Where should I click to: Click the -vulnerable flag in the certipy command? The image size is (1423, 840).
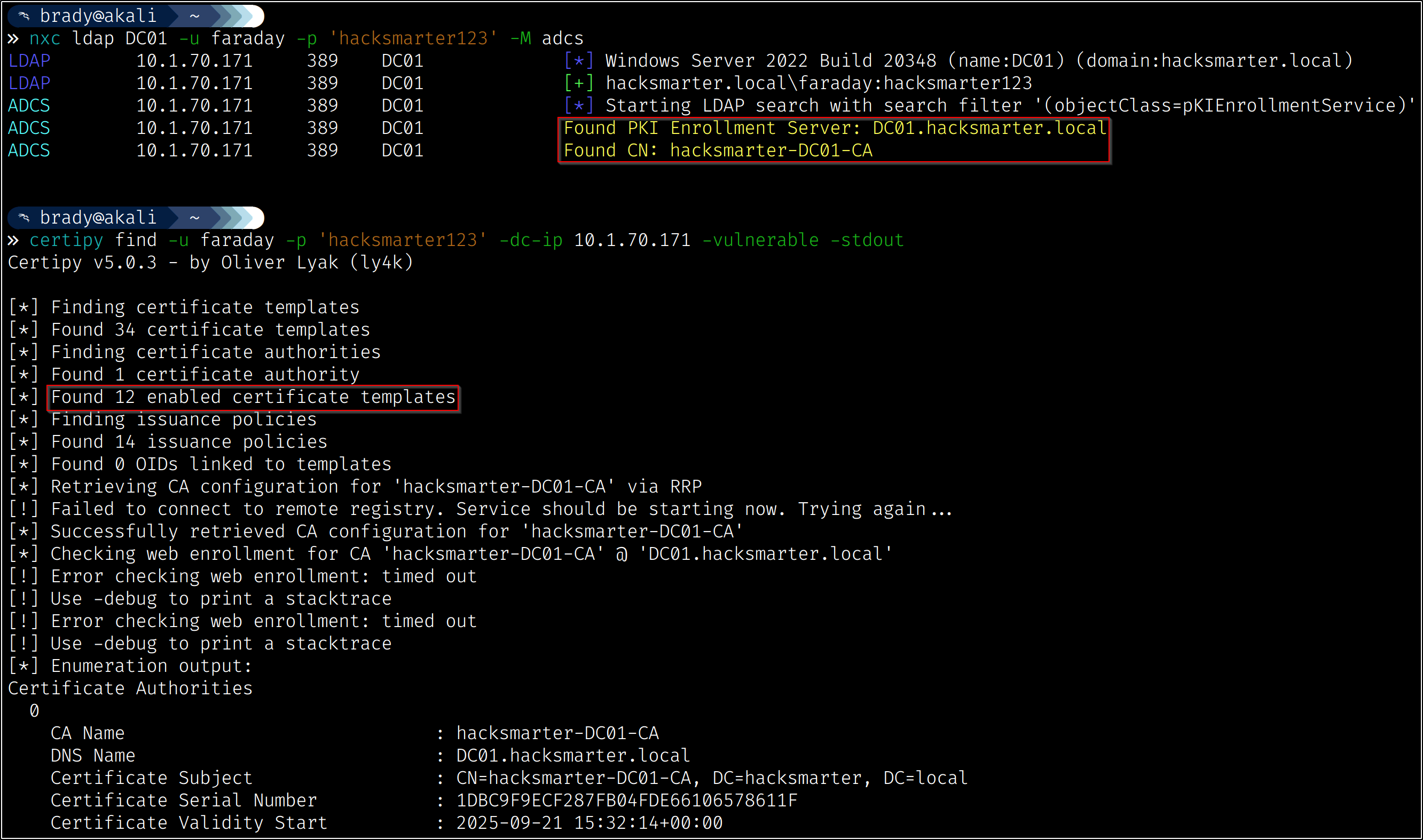tap(760, 241)
